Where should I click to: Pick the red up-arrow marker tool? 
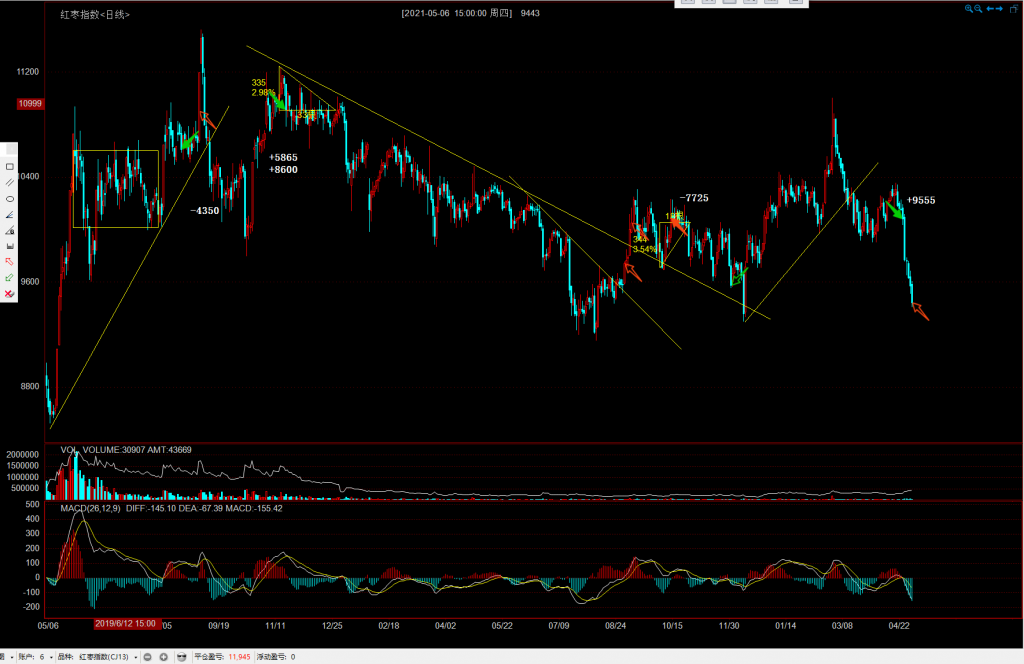(10, 262)
